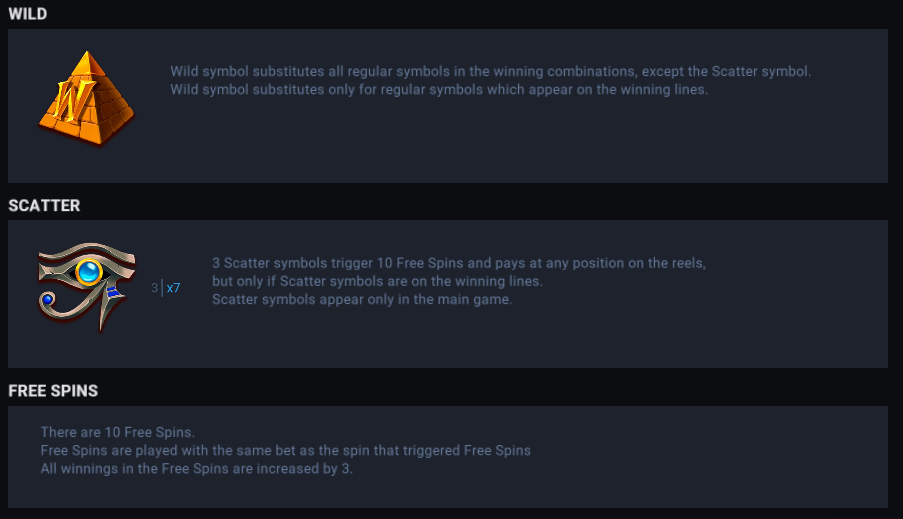The image size is (903, 519).
Task: Click the 'appear only in the main game' line
Action: 362,299
